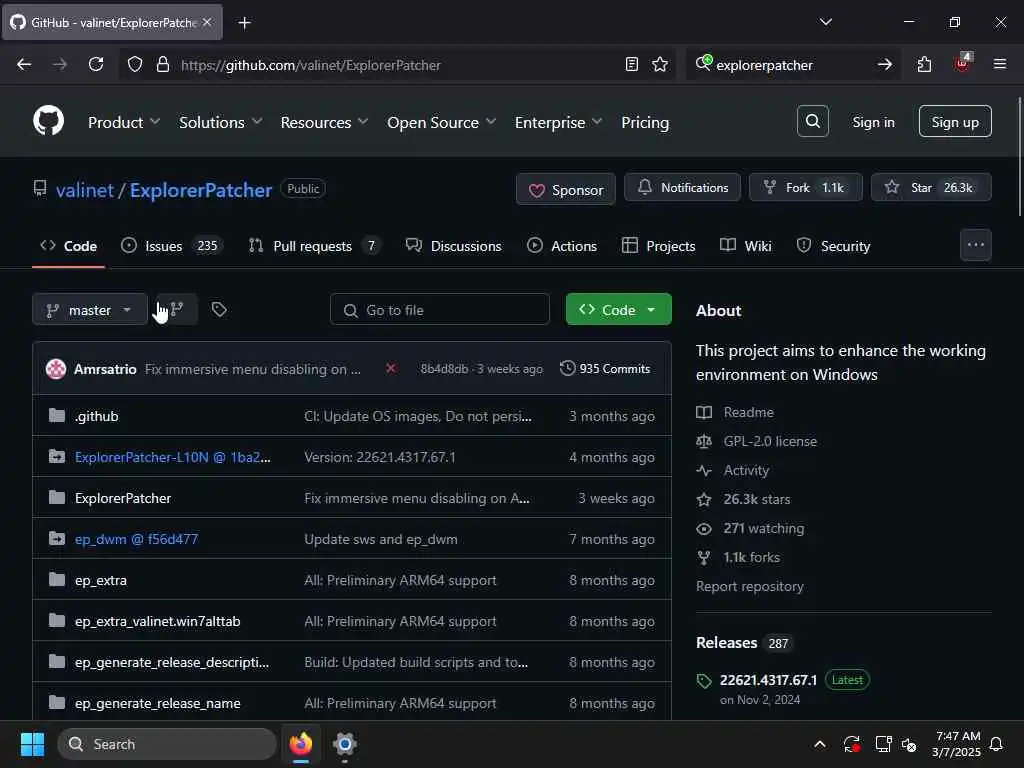
Task: Click the Pricing link
Action: point(645,122)
